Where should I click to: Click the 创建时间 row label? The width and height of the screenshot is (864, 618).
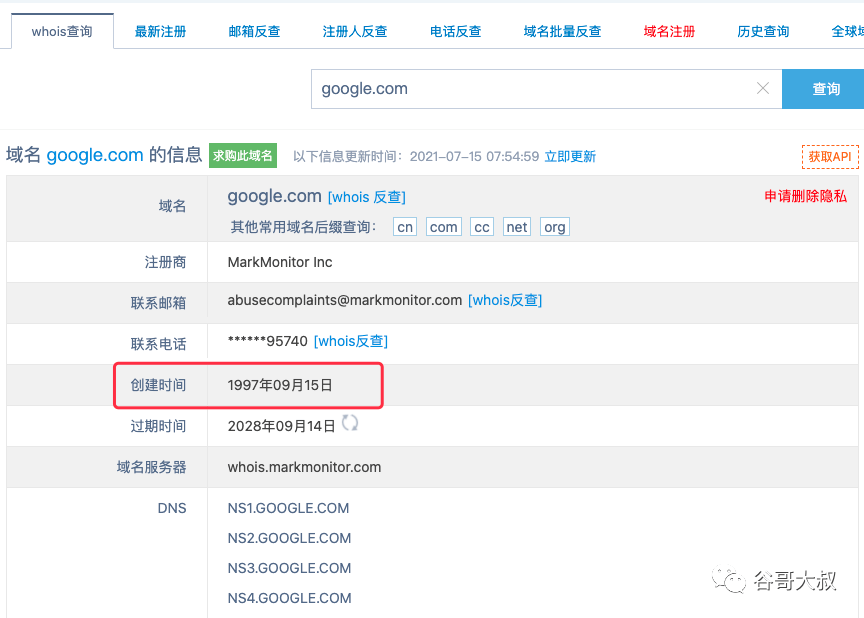(158, 385)
